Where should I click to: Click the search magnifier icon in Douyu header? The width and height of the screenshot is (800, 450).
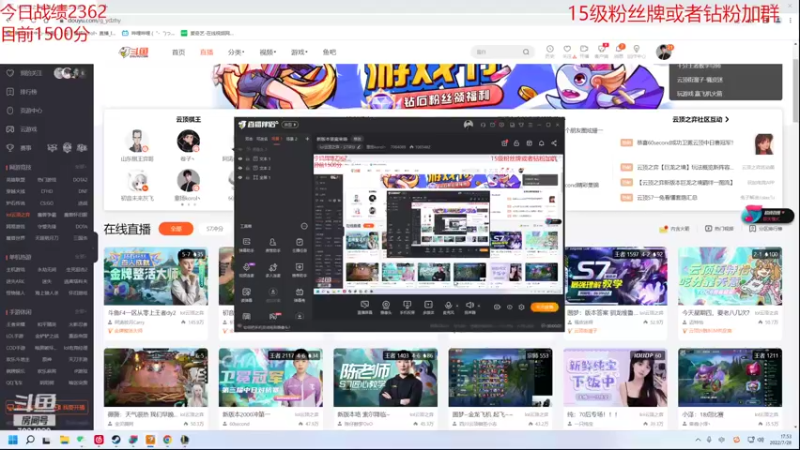pyautogui.click(x=526, y=52)
